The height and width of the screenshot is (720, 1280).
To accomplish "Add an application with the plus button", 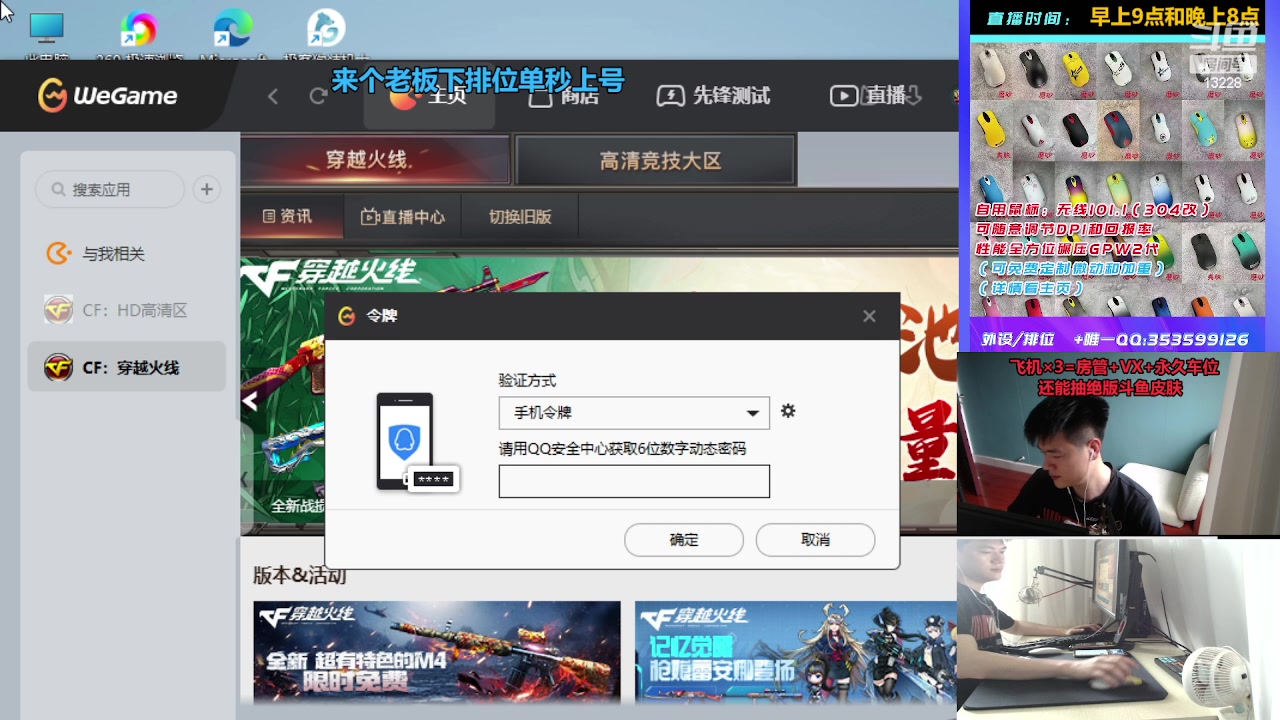I will (x=206, y=189).
